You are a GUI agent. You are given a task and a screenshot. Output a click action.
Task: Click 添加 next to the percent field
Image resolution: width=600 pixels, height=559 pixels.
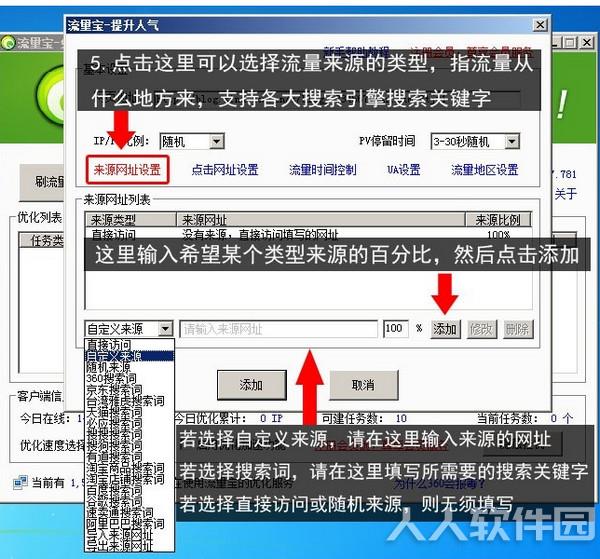pos(445,329)
